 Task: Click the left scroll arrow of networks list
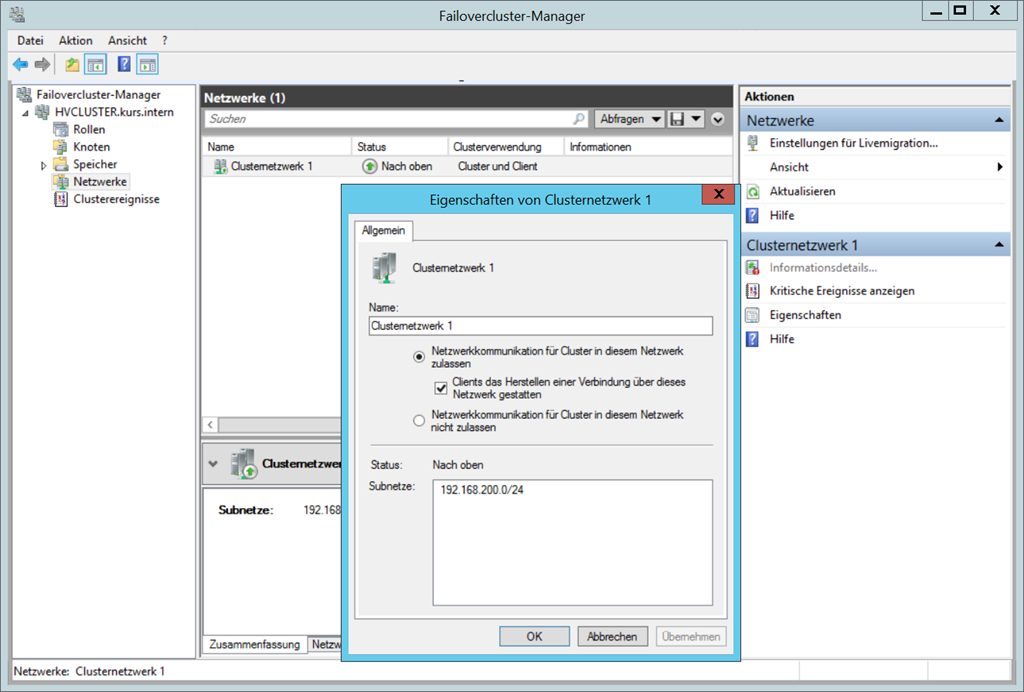210,425
